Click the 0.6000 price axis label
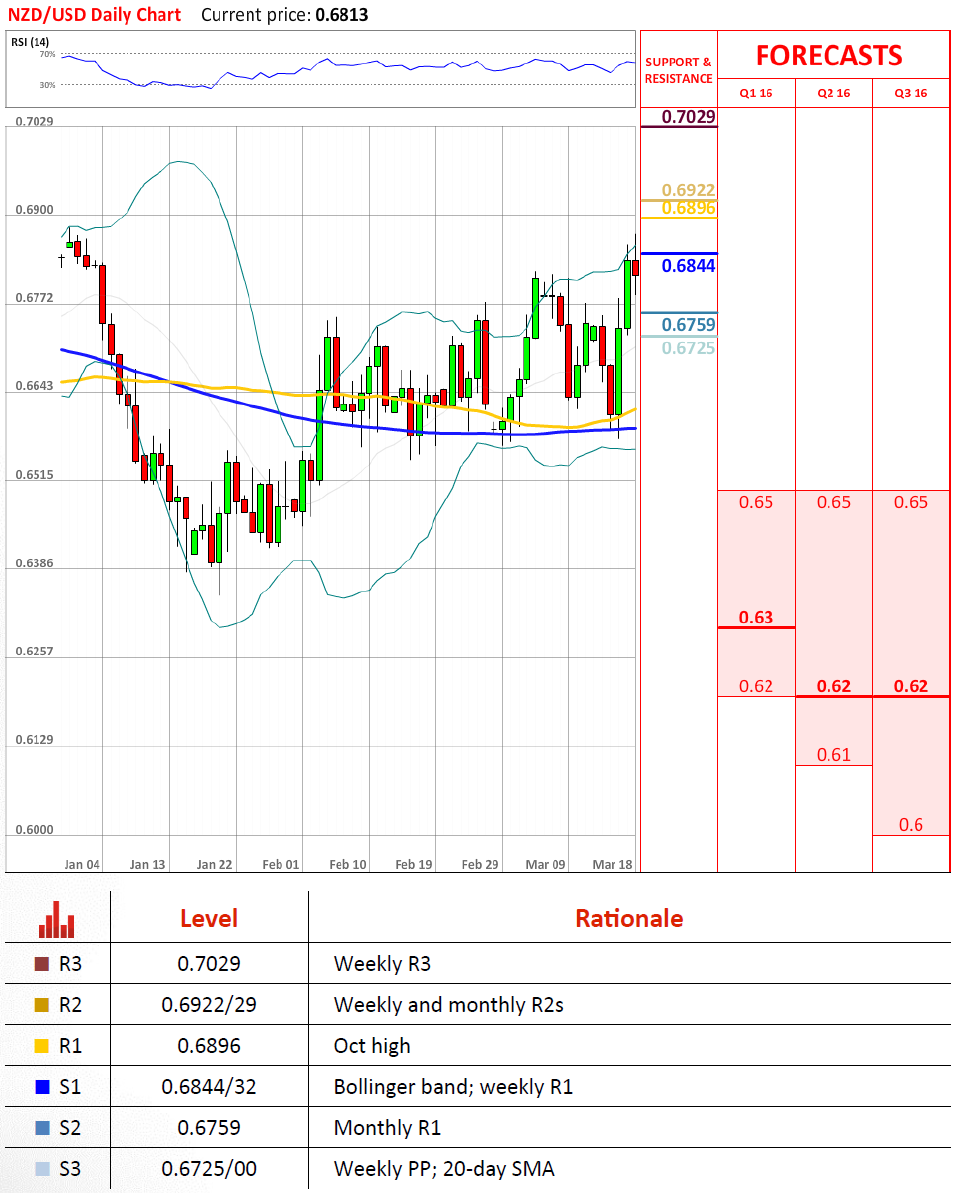This screenshot has width=963, height=1193. [34, 830]
